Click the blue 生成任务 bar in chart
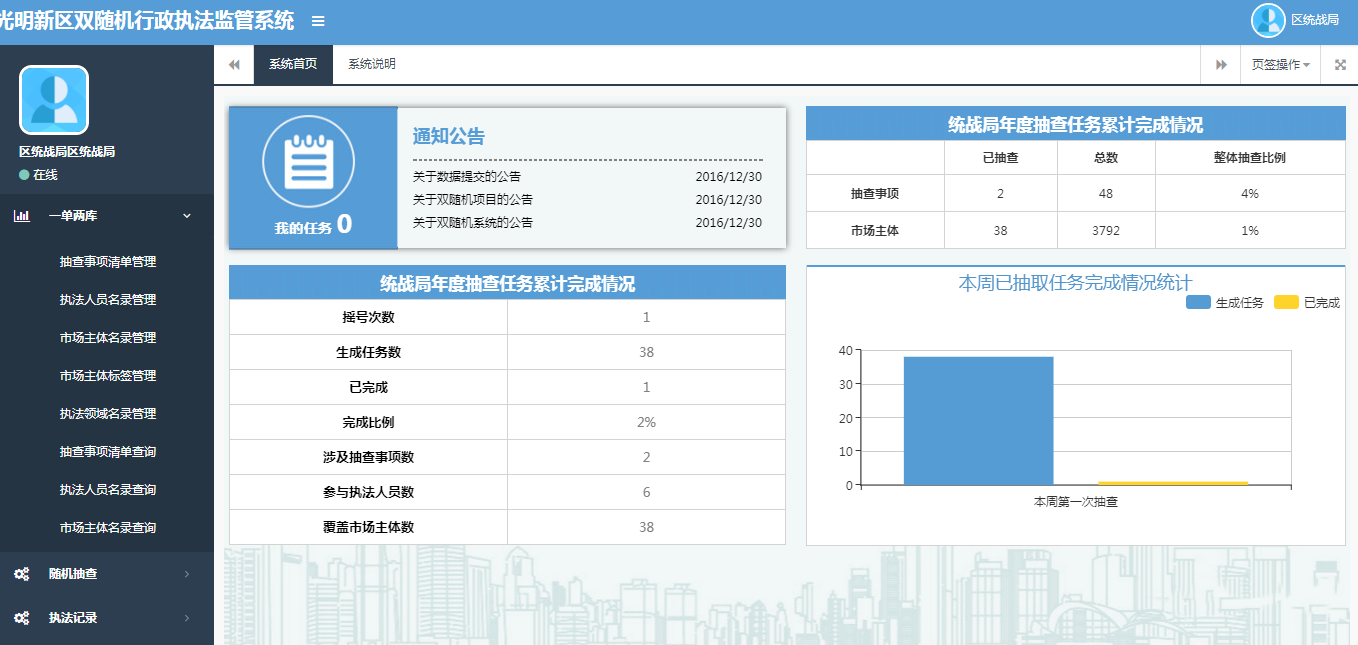Viewport: 1358px width, 645px height. click(978, 420)
